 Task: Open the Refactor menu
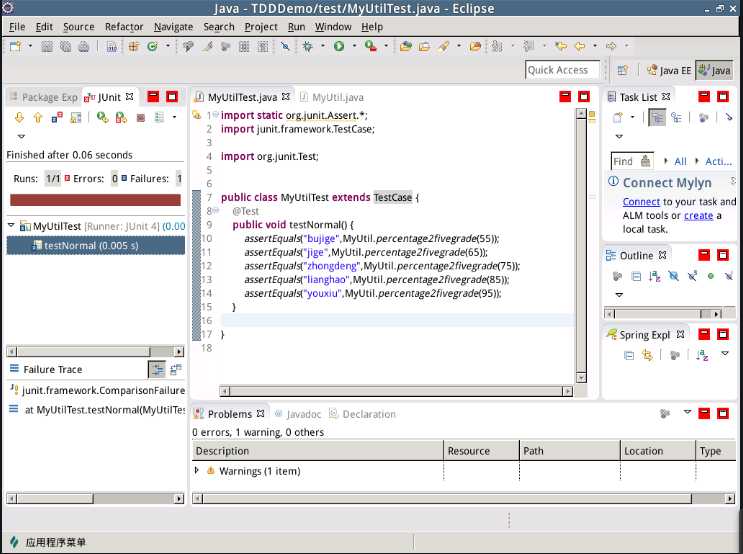tap(124, 27)
